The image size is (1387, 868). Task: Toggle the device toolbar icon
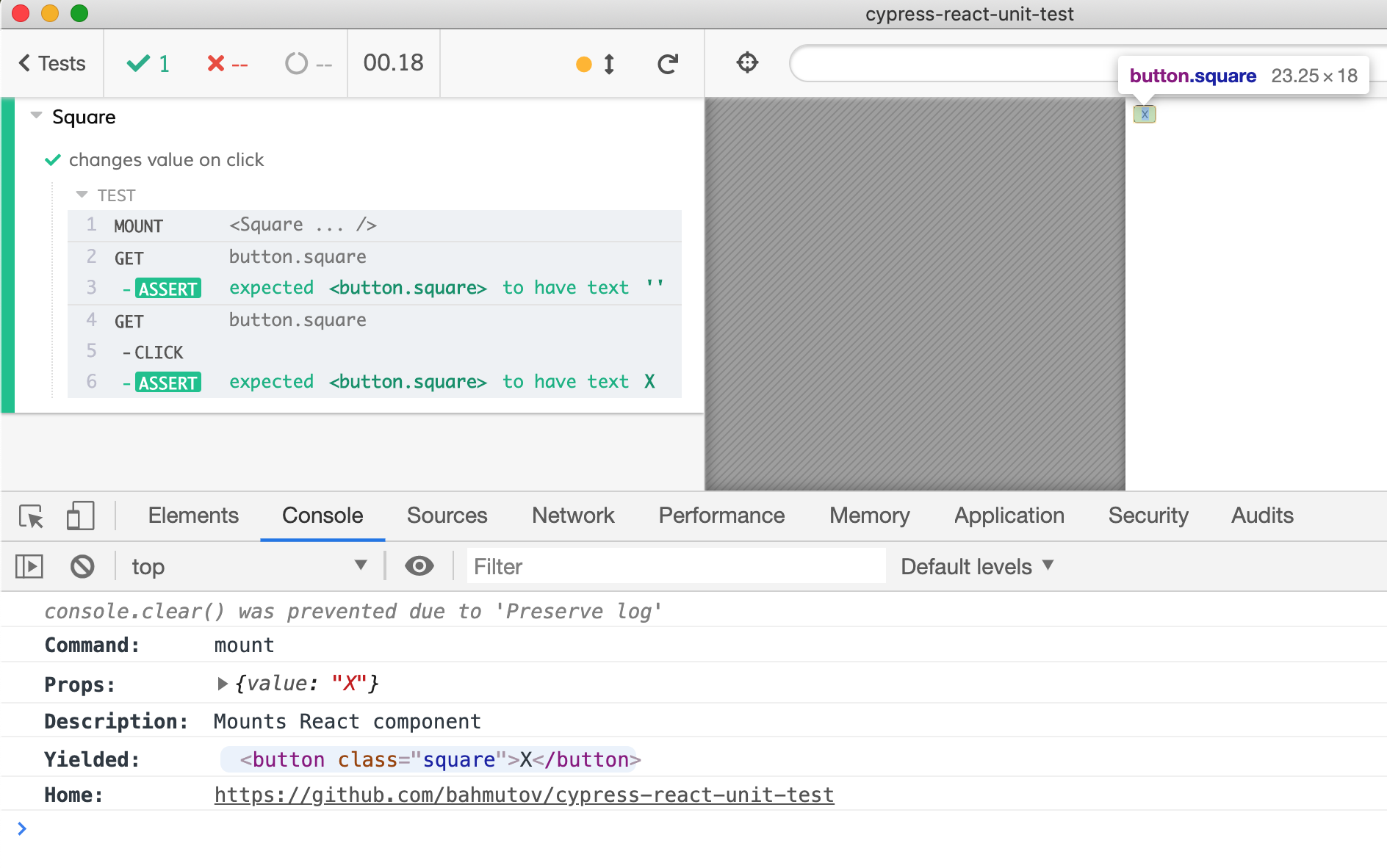click(80, 516)
